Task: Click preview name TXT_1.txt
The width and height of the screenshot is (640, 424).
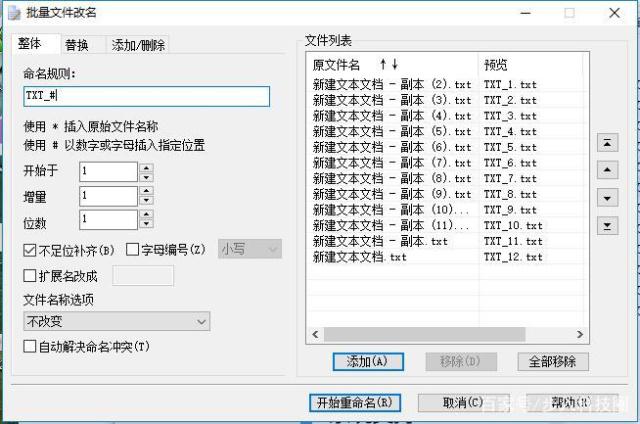Action: pyautogui.click(x=510, y=84)
